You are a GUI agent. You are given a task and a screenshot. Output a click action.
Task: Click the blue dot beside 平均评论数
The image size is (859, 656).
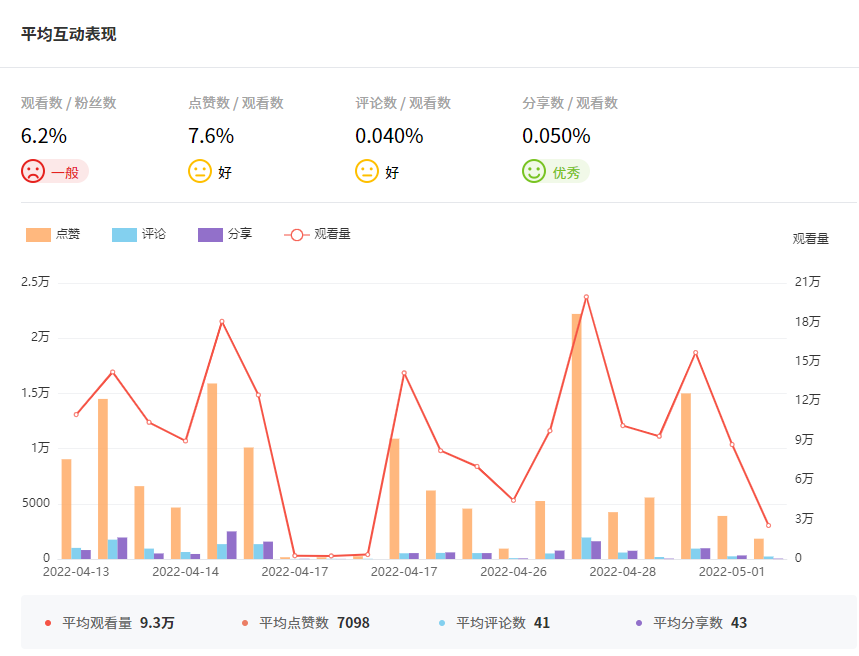(442, 623)
